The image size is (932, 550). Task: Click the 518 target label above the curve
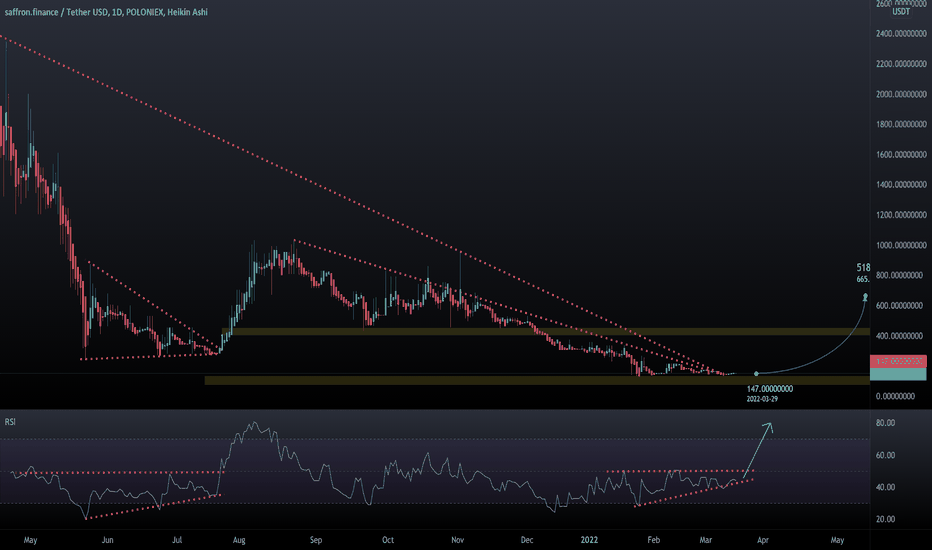(863, 268)
